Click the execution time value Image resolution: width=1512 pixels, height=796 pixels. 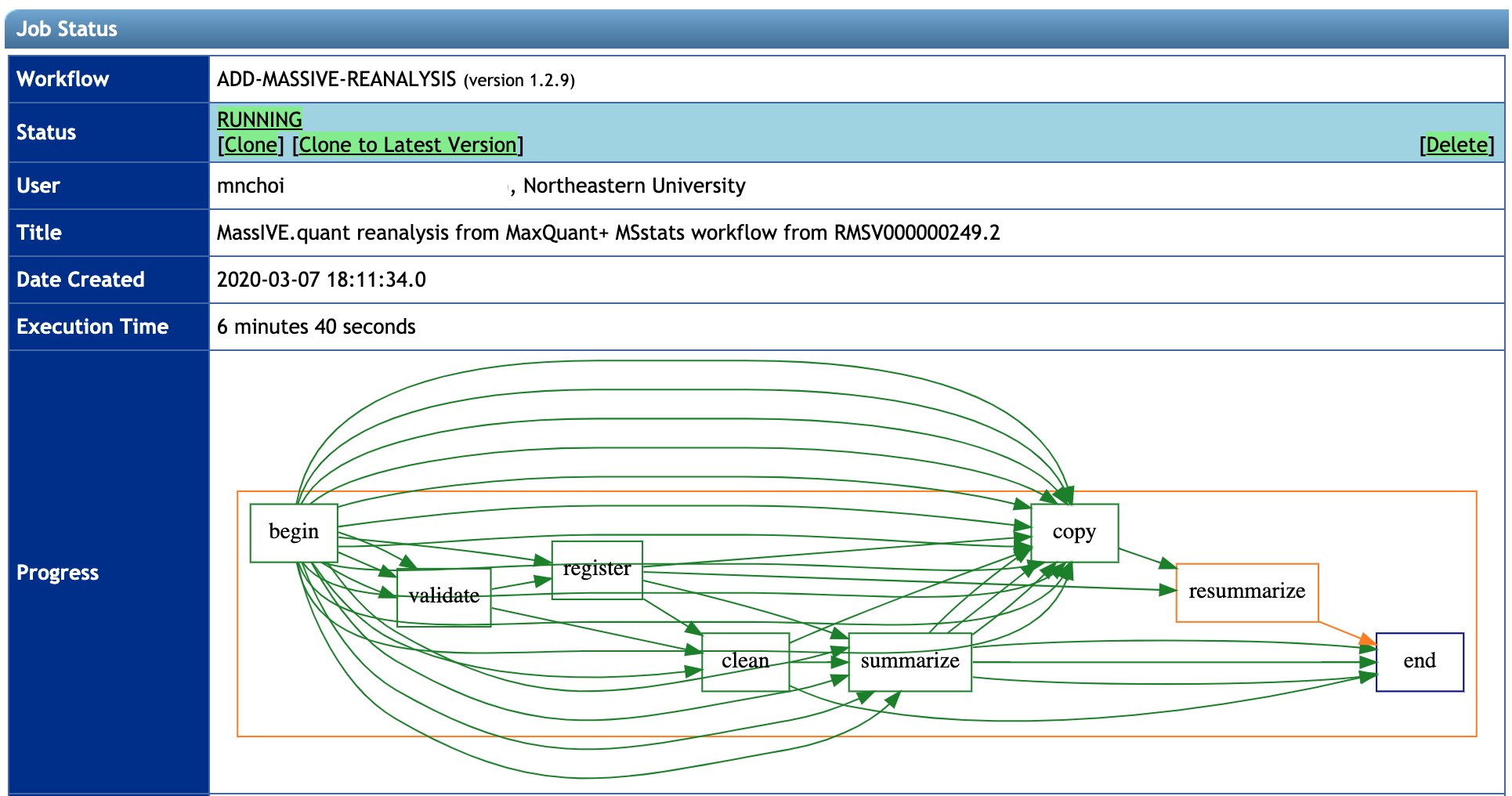316,327
